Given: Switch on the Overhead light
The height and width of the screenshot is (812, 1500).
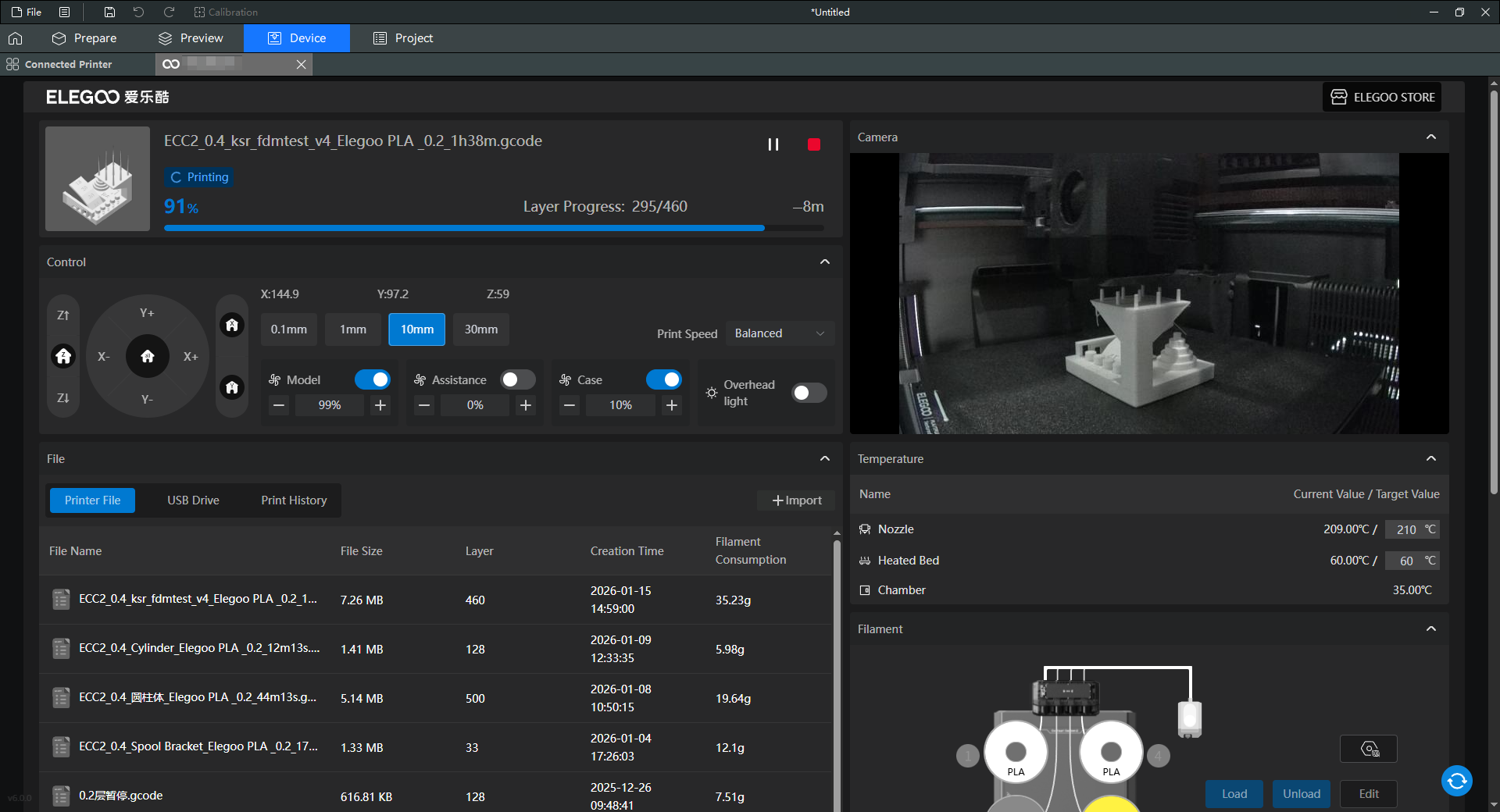Looking at the screenshot, I should 809,393.
